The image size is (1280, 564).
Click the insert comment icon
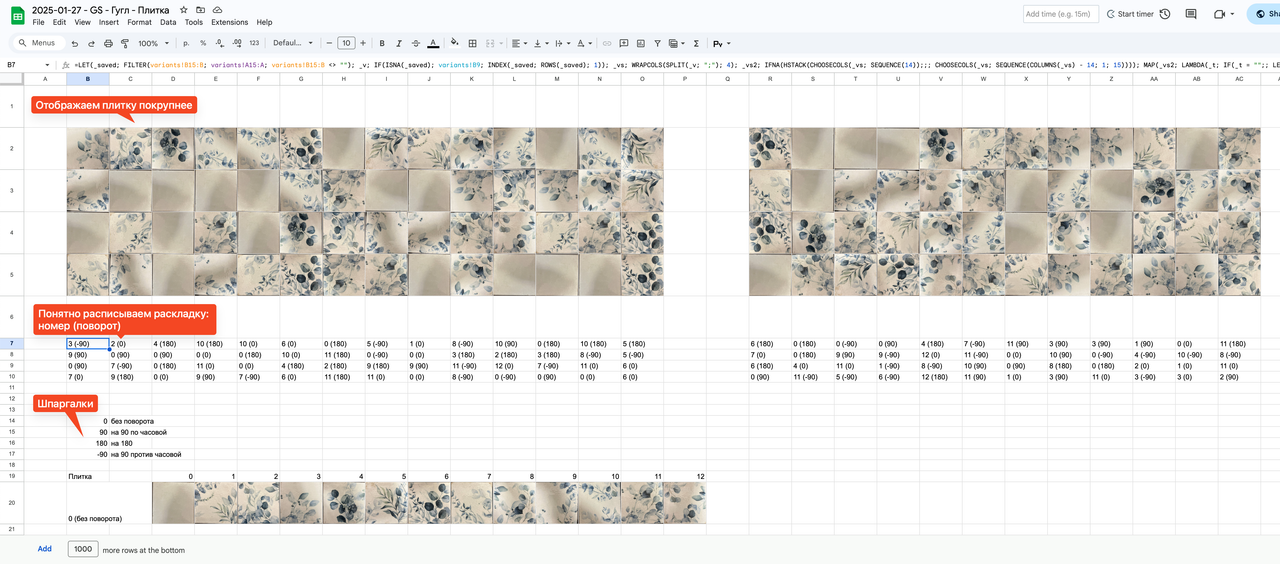pyautogui.click(x=624, y=43)
